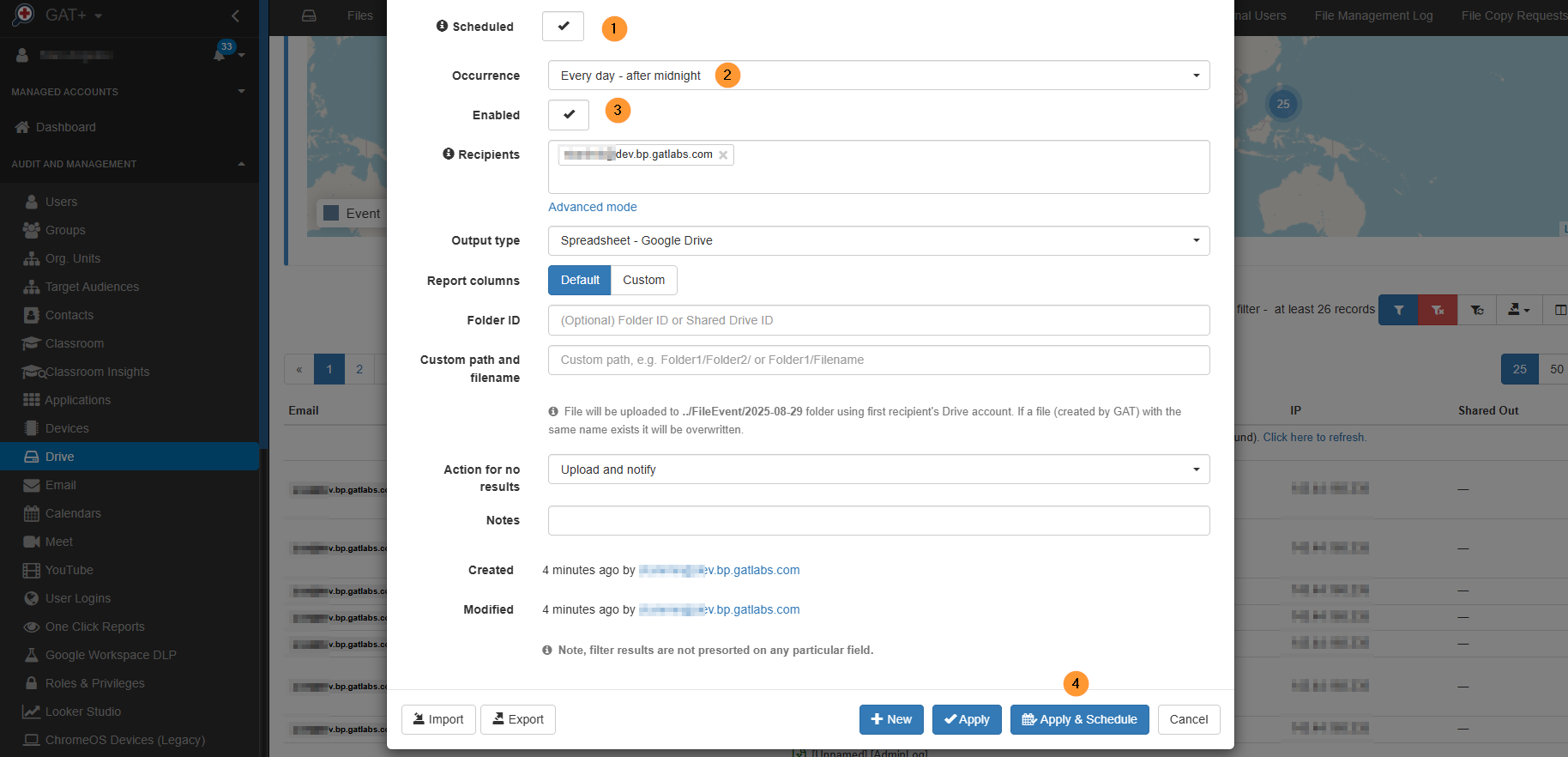Click the Applications grid icon

tap(32, 400)
